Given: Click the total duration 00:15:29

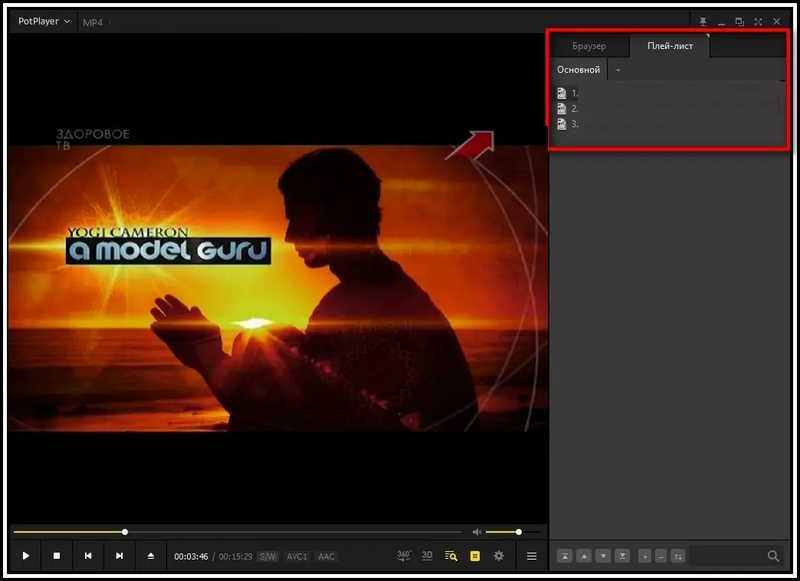Looking at the screenshot, I should point(235,557).
